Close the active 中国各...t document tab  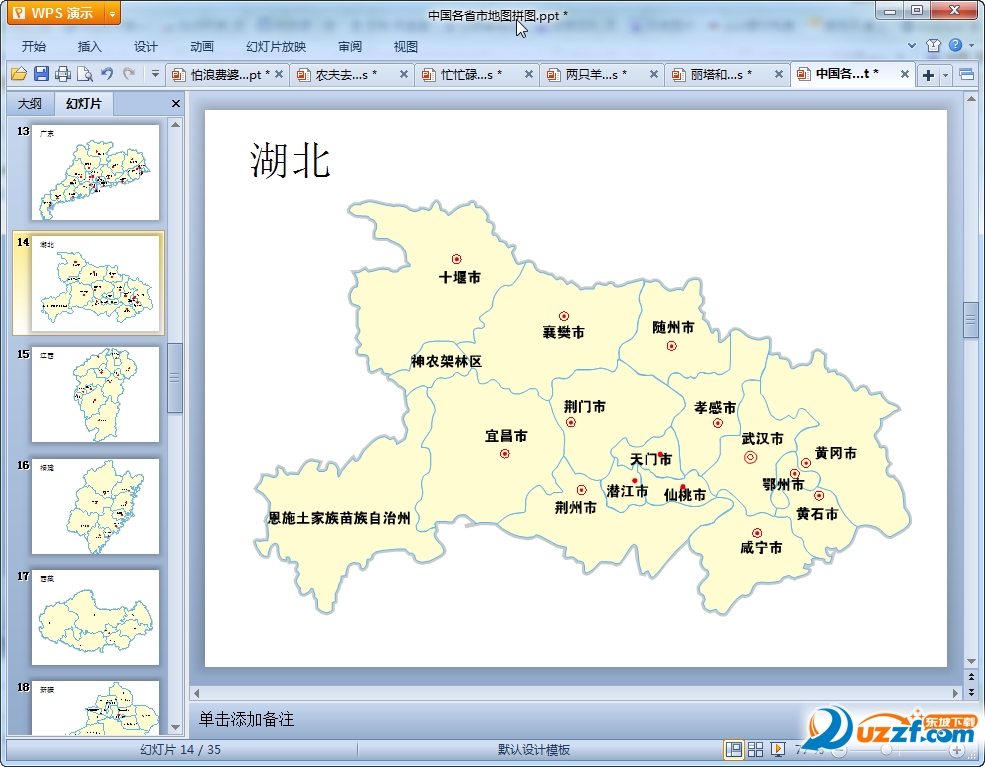(x=905, y=74)
